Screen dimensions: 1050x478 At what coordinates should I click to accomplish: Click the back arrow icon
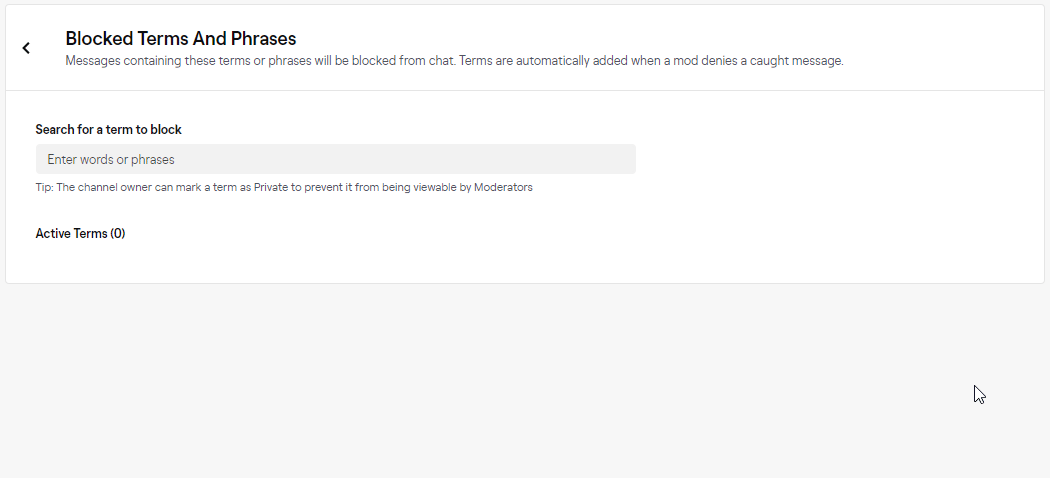coord(26,48)
